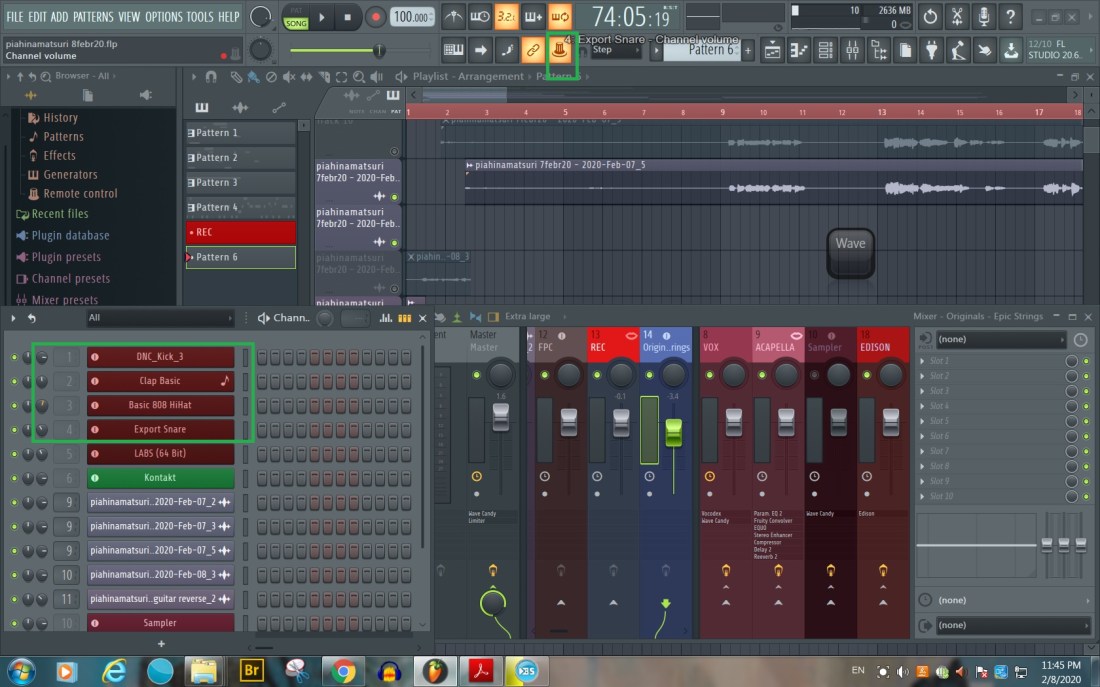1100x687 pixels.
Task: Click the red Record button
Action: pyautogui.click(x=376, y=17)
